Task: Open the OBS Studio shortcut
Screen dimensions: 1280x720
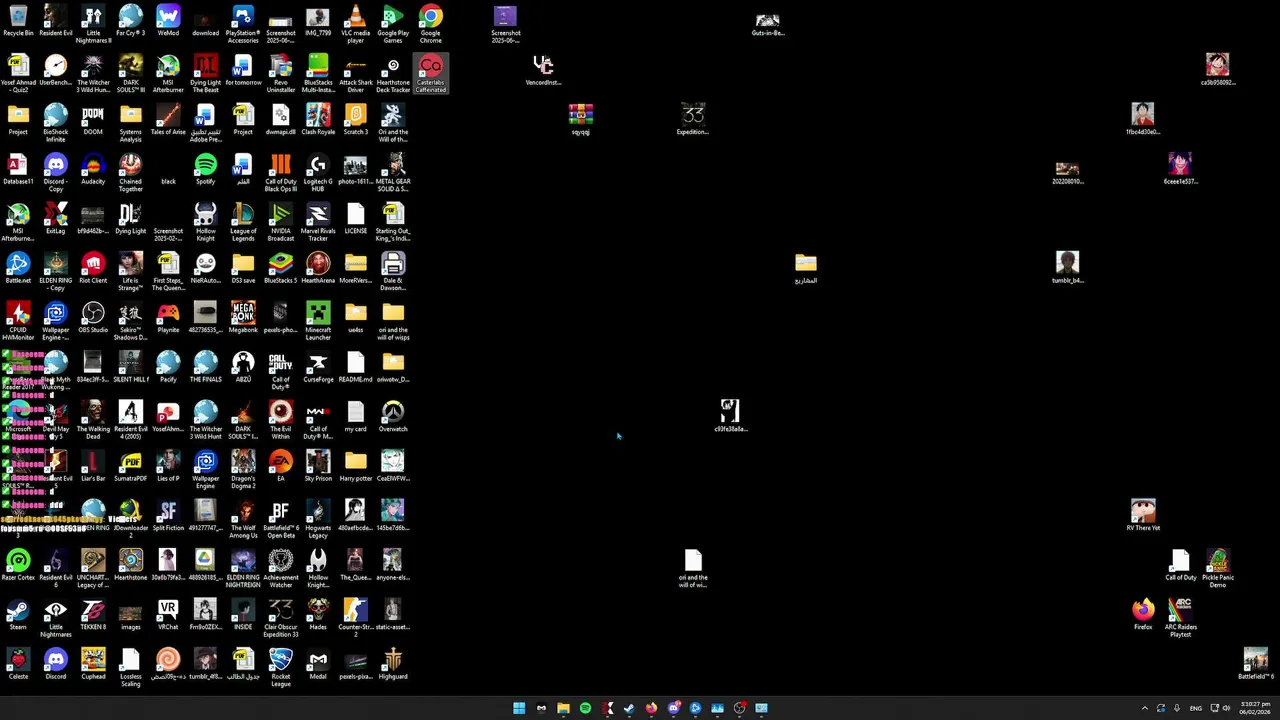Action: coord(93,316)
